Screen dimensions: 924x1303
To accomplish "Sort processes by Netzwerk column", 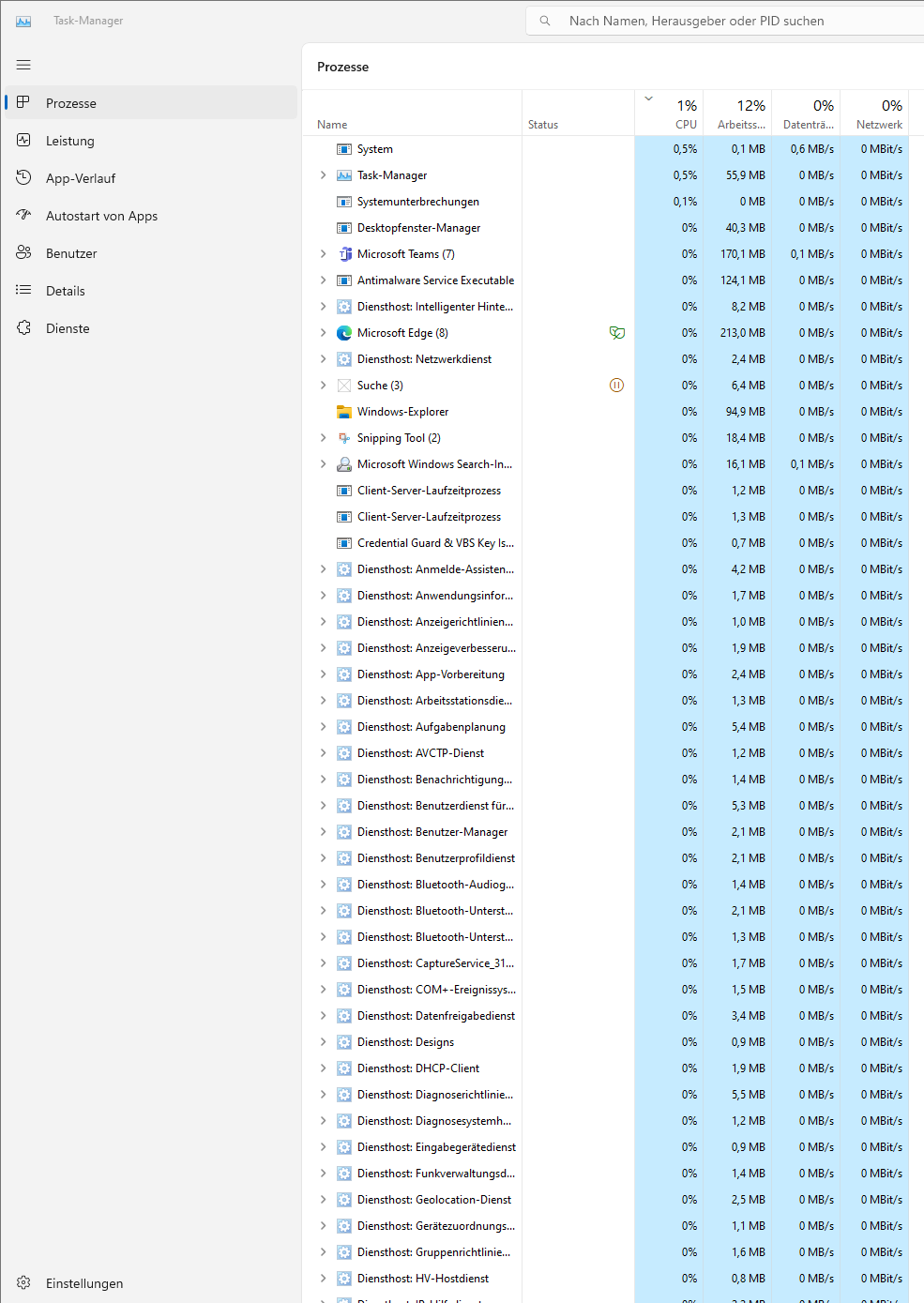I will pyautogui.click(x=879, y=113).
